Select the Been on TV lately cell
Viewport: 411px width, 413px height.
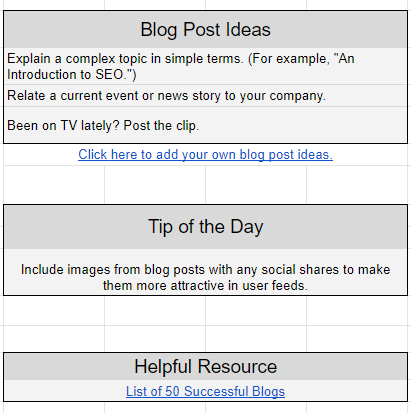coord(205,125)
